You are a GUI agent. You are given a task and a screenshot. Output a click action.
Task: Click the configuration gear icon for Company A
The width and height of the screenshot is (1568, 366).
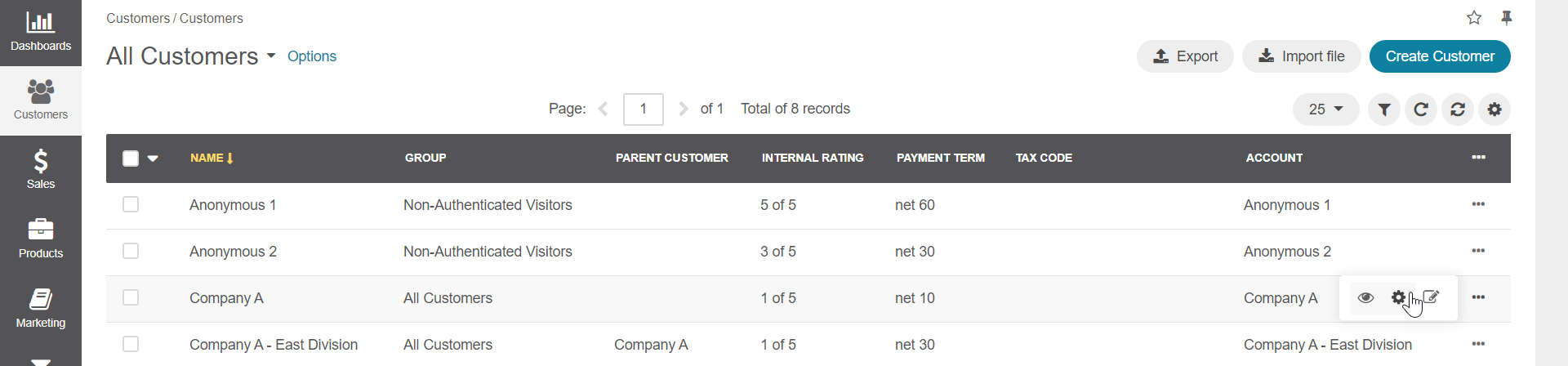[1399, 298]
